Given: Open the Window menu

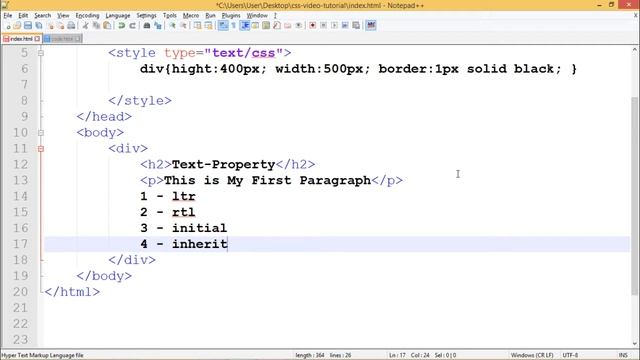Looking at the screenshot, I should tap(257, 16).
